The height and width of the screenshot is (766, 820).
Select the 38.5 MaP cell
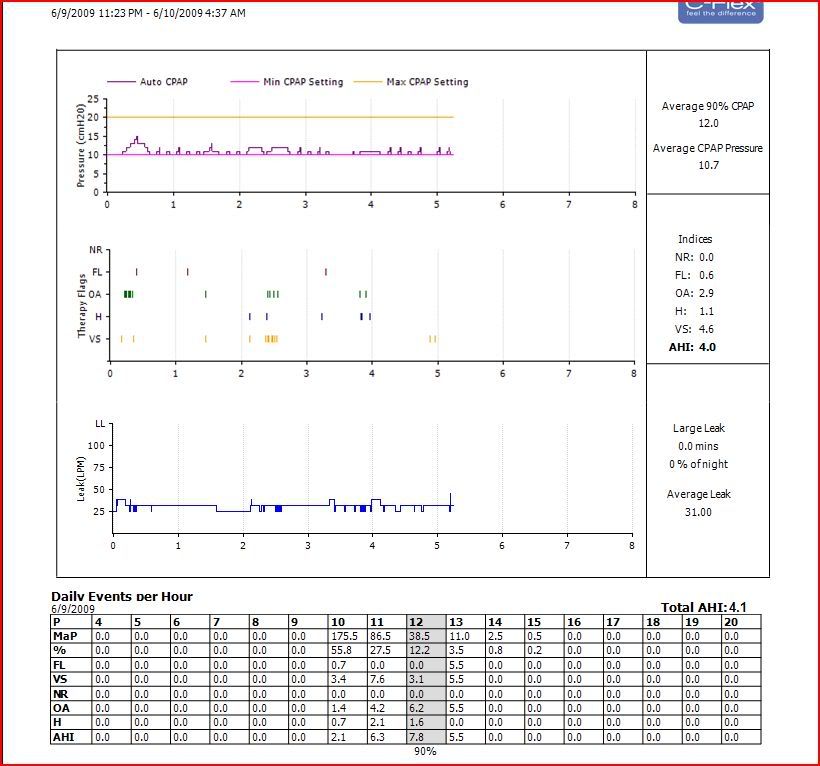[426, 636]
